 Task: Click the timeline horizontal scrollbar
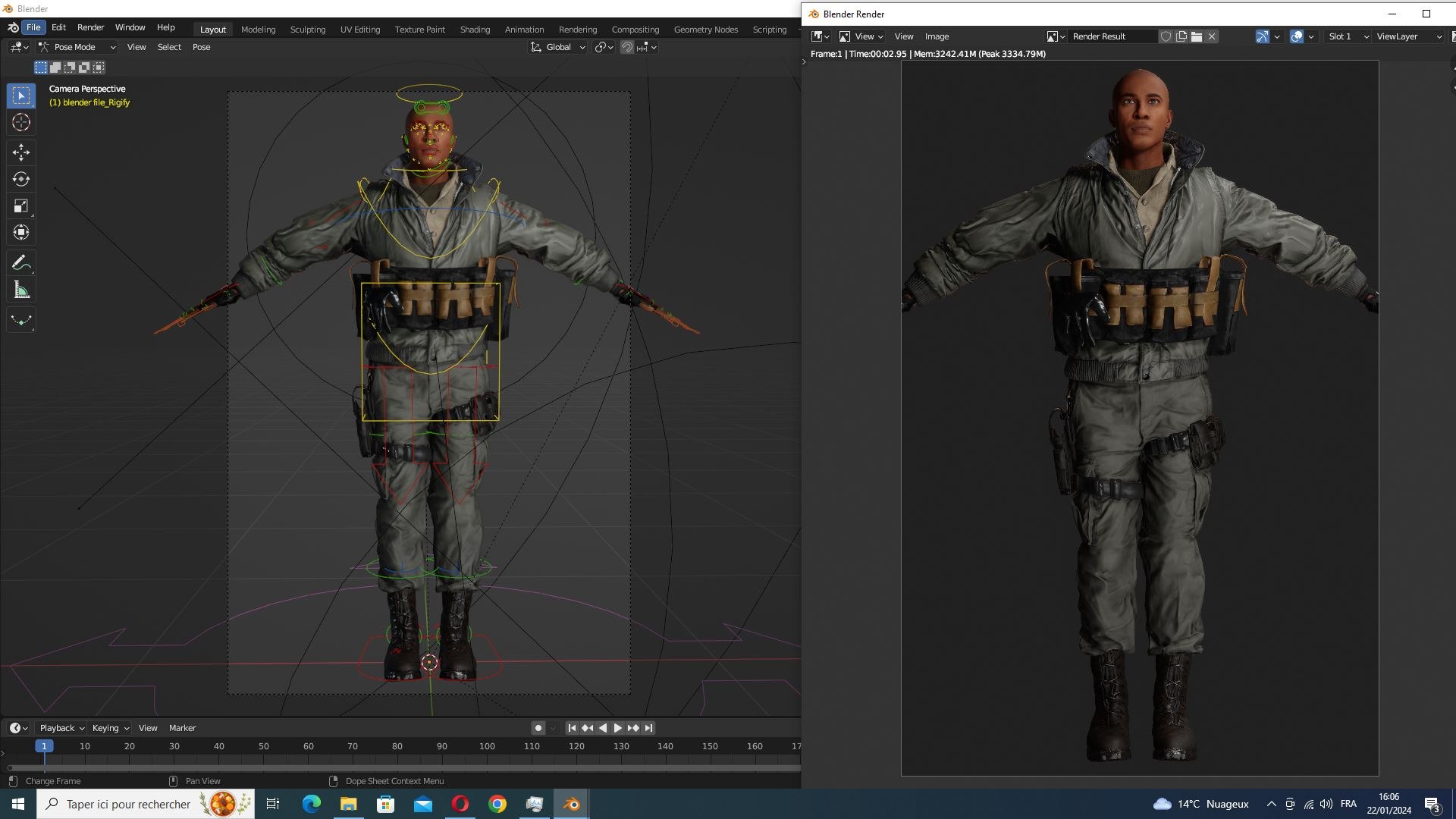402,768
